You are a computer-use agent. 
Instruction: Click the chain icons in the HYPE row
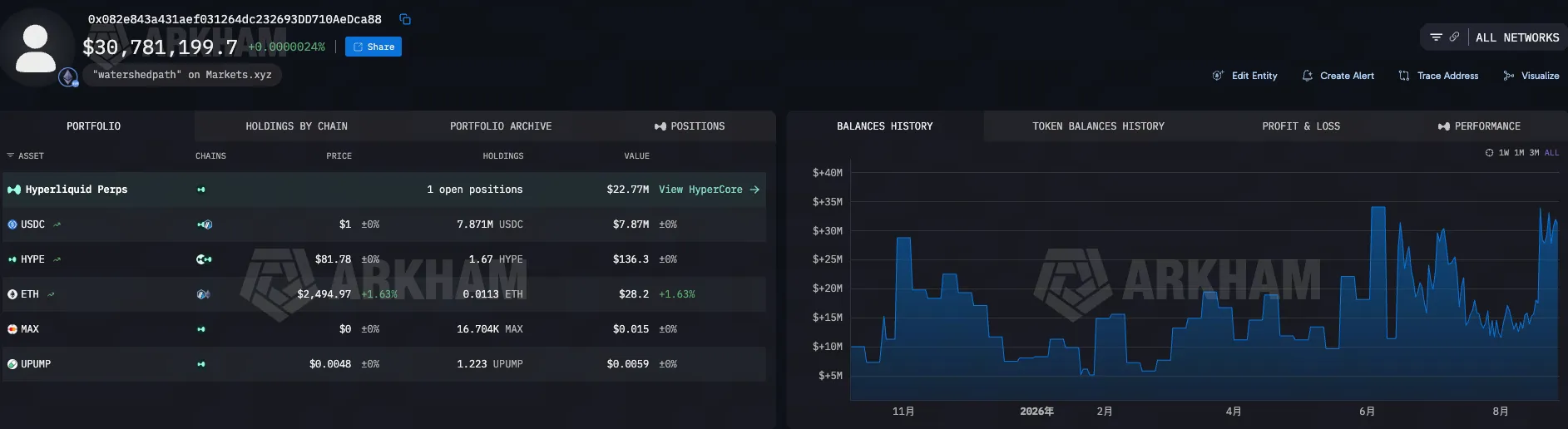point(204,259)
